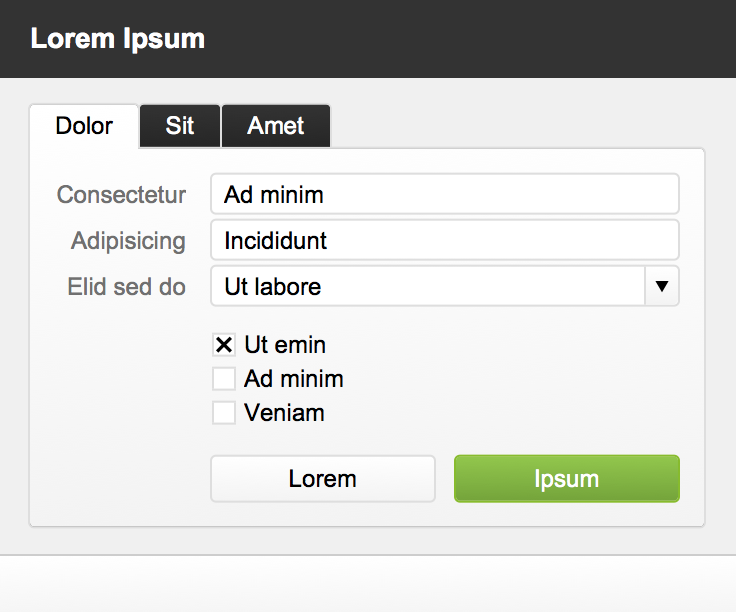Open the Amet tab
The height and width of the screenshot is (612, 736).
coord(276,126)
